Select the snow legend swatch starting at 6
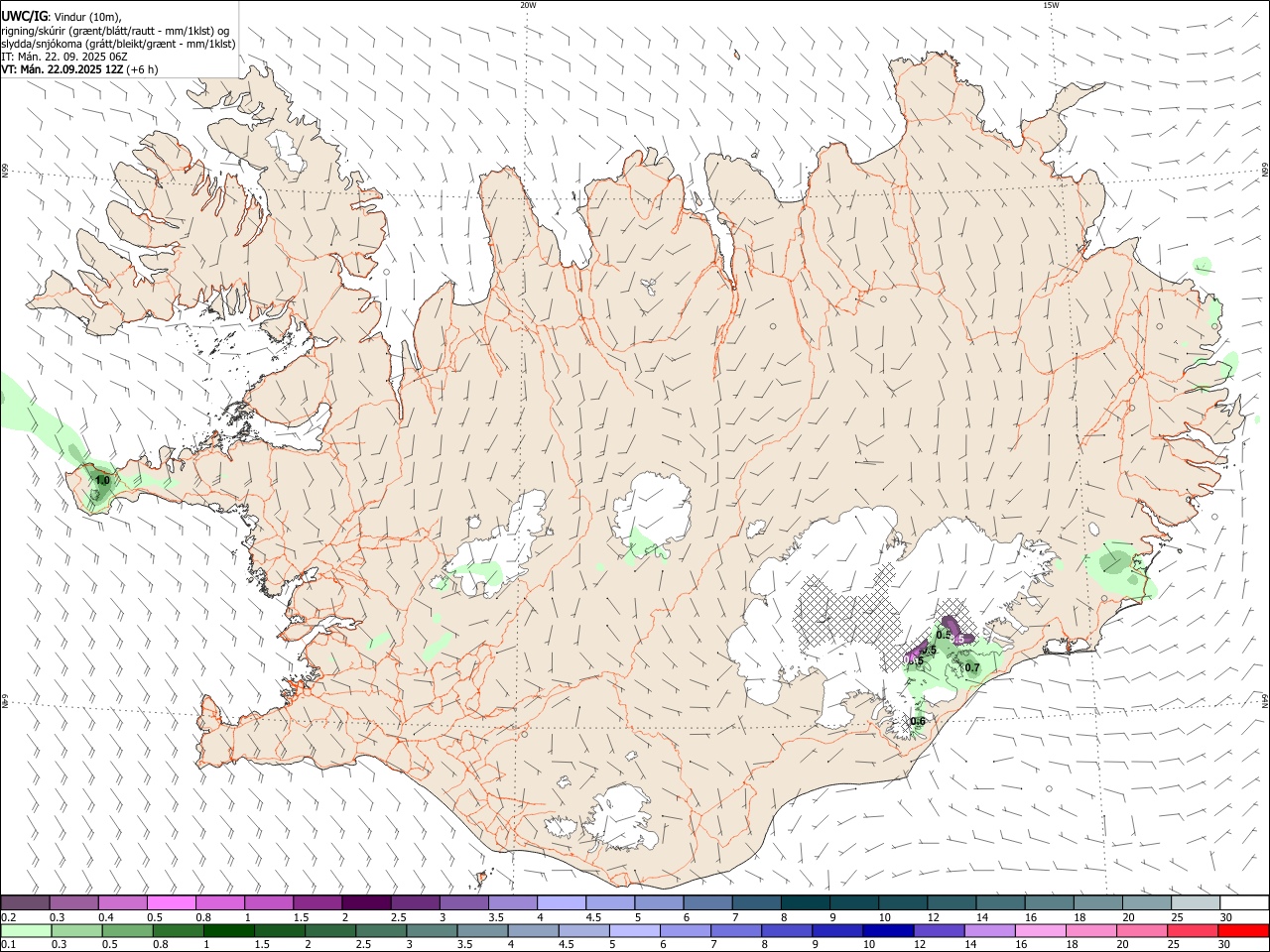This screenshot has width=1270, height=952. 706,902
